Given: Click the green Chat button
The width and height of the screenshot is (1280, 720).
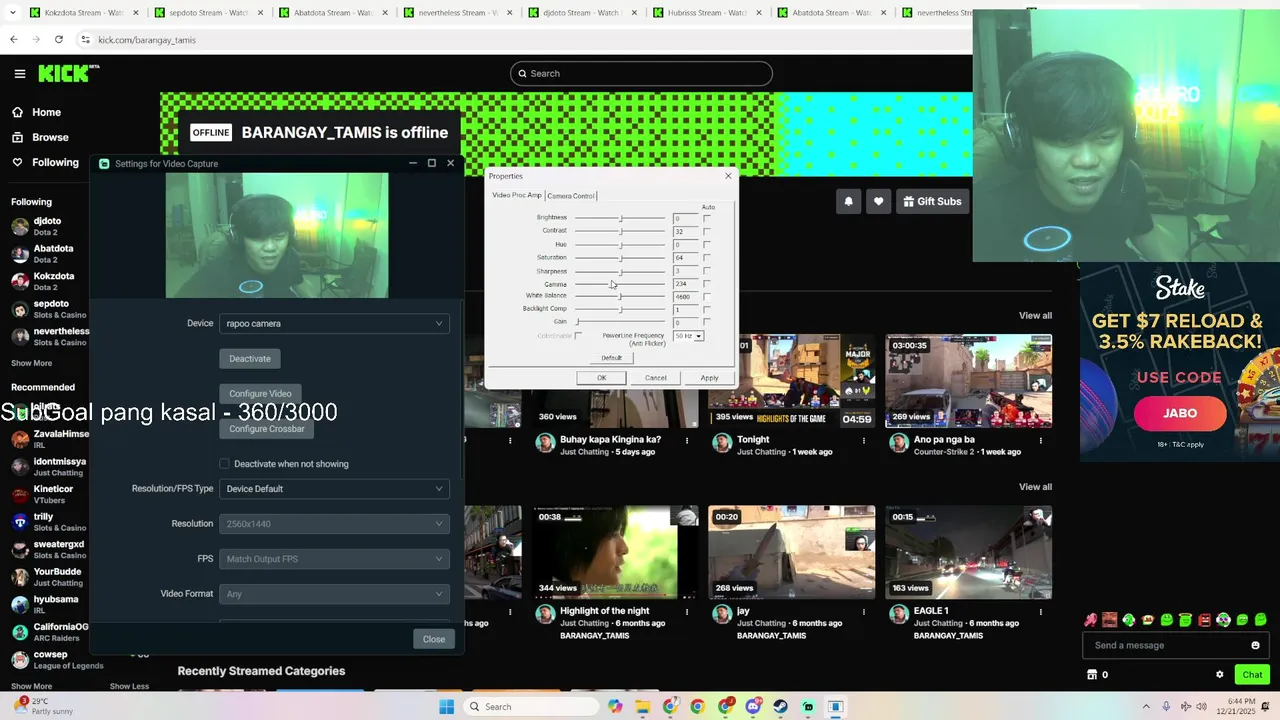Looking at the screenshot, I should [x=1252, y=675].
